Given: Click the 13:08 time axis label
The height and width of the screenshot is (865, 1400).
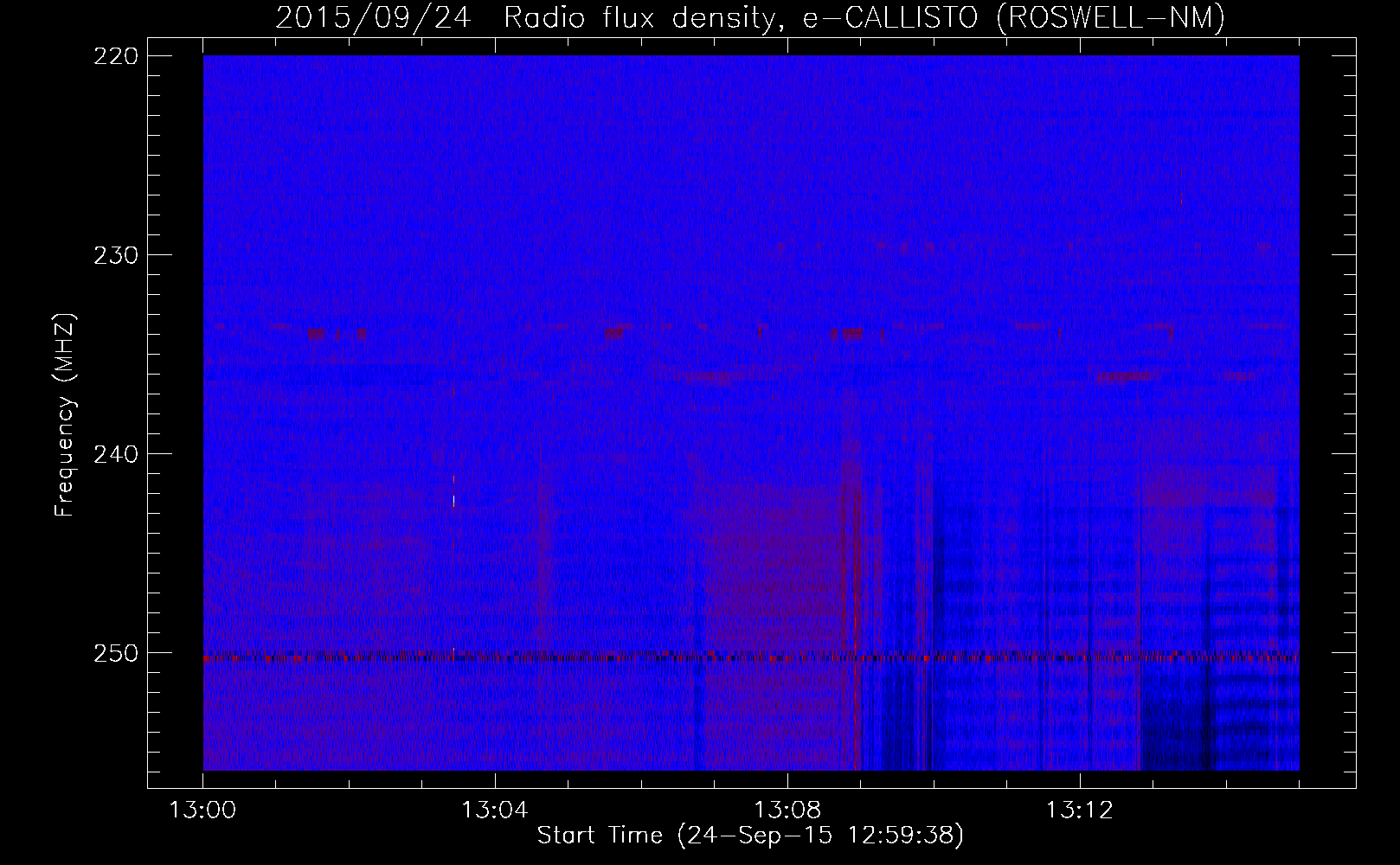Looking at the screenshot, I should point(787,811).
